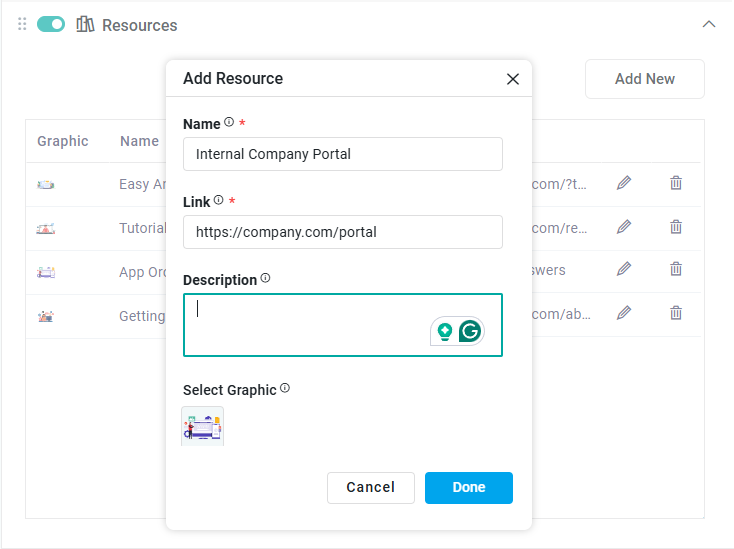Toggle the Resources section switch

pos(51,24)
